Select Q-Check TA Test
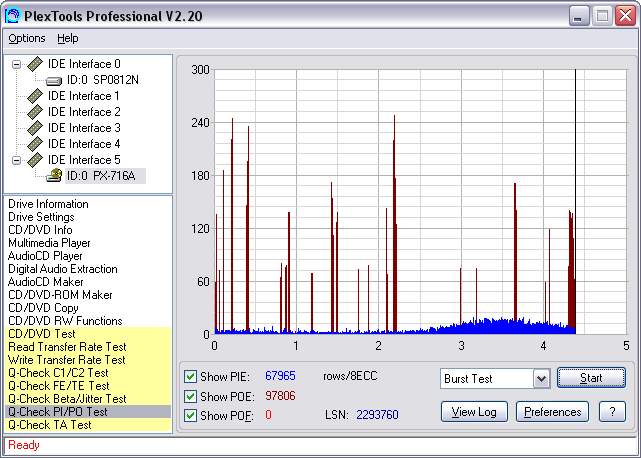Viewport: 641px width, 458px height. [88, 425]
